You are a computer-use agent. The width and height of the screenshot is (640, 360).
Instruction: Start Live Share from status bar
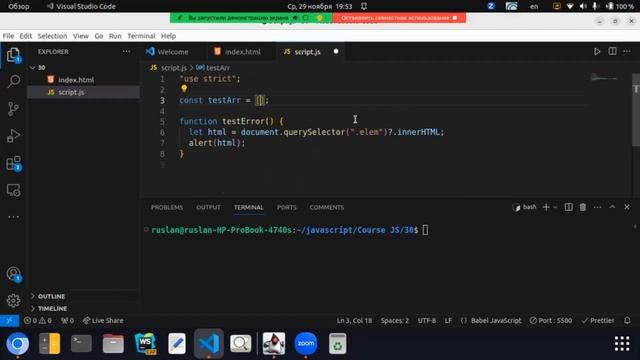pos(103,320)
